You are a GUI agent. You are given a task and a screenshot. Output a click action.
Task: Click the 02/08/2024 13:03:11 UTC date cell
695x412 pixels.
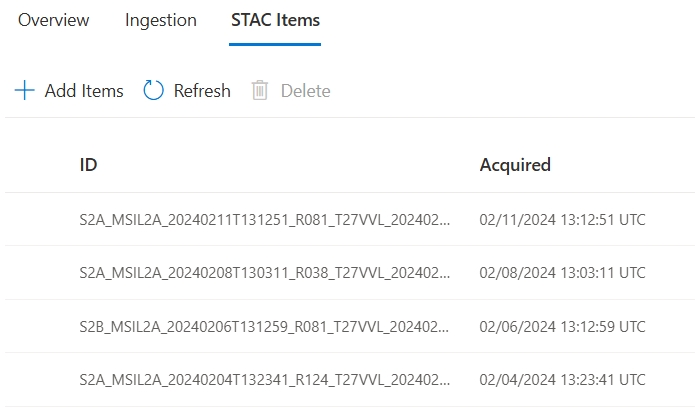tap(562, 272)
